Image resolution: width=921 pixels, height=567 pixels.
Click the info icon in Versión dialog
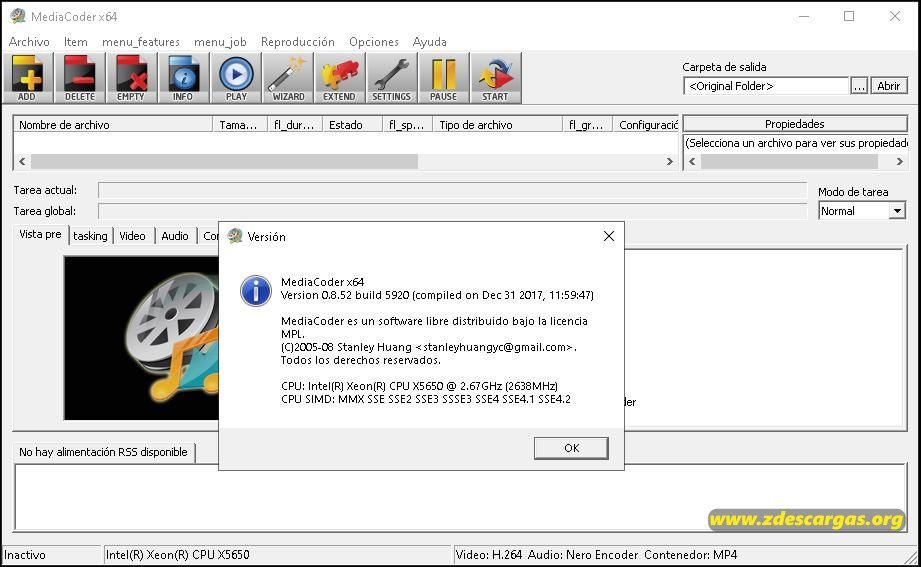coord(256,291)
